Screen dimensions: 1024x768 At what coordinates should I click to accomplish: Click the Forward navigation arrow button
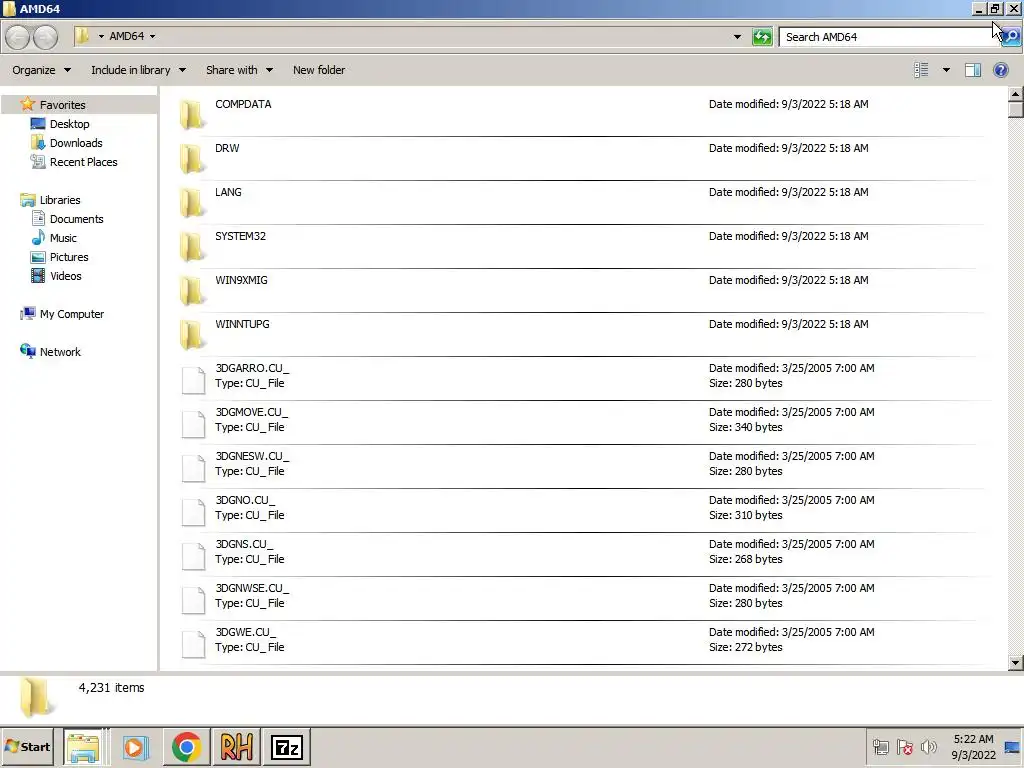tap(45, 37)
